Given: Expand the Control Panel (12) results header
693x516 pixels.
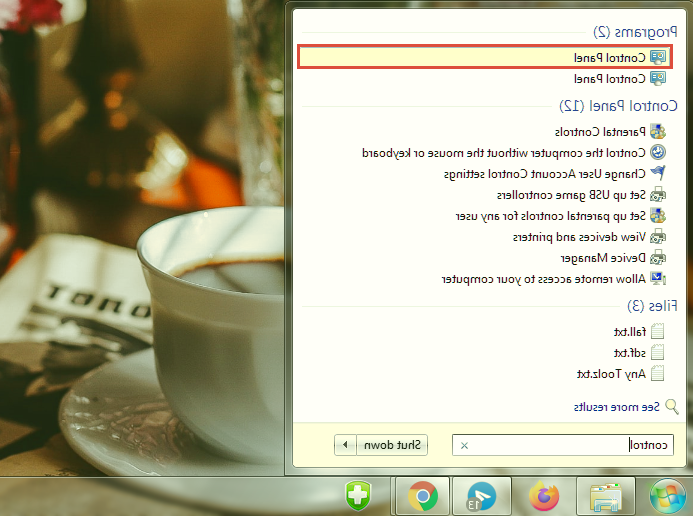Looking at the screenshot, I should coord(619,105).
